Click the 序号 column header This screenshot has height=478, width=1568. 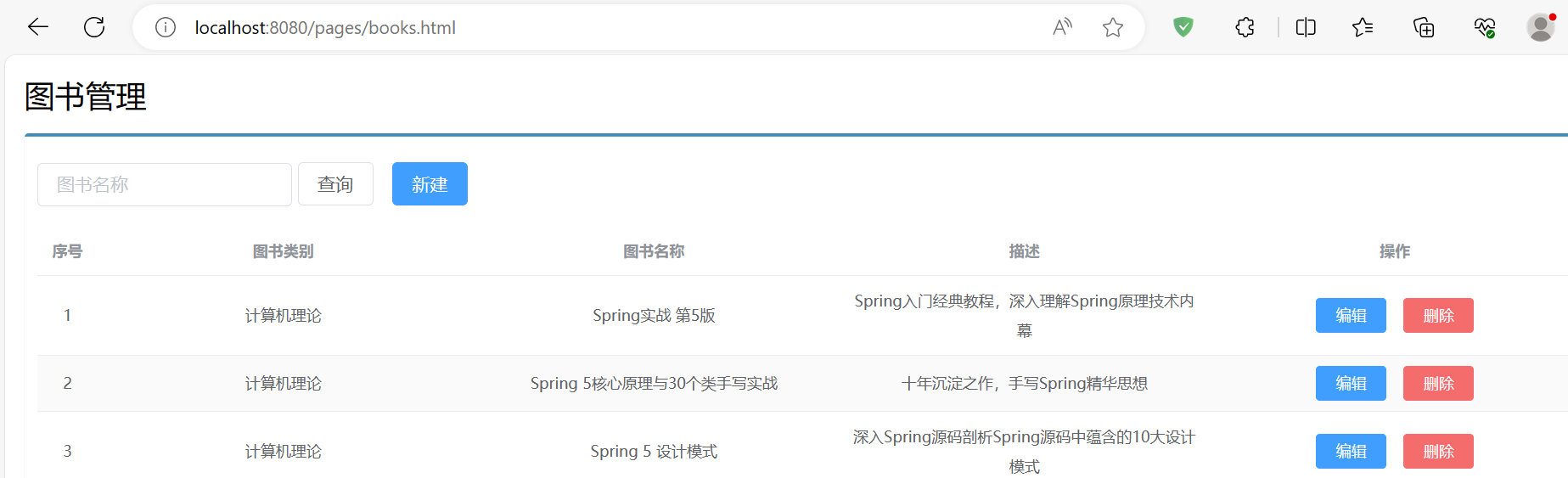tap(67, 251)
